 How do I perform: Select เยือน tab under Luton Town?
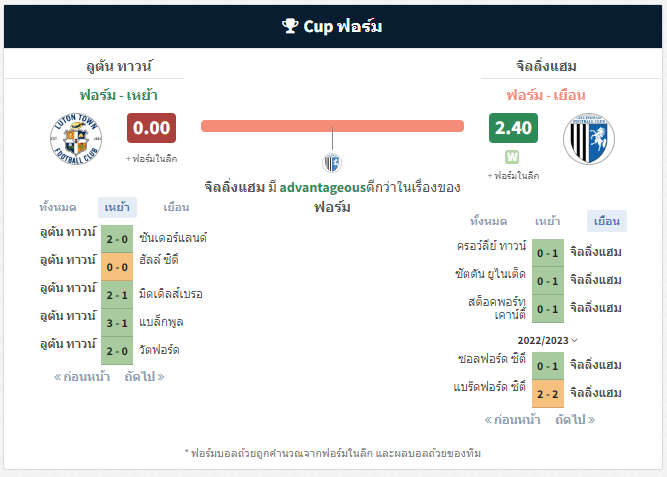[176, 208]
